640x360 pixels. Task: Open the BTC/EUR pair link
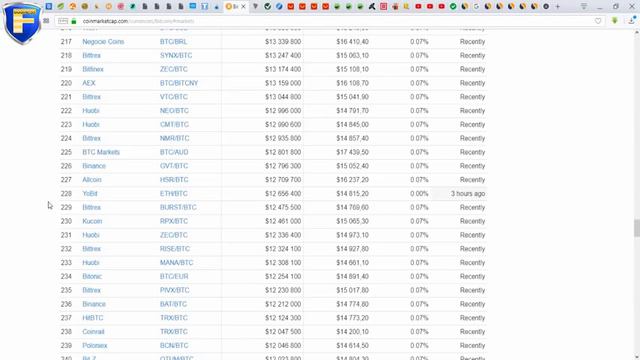pyautogui.click(x=174, y=276)
